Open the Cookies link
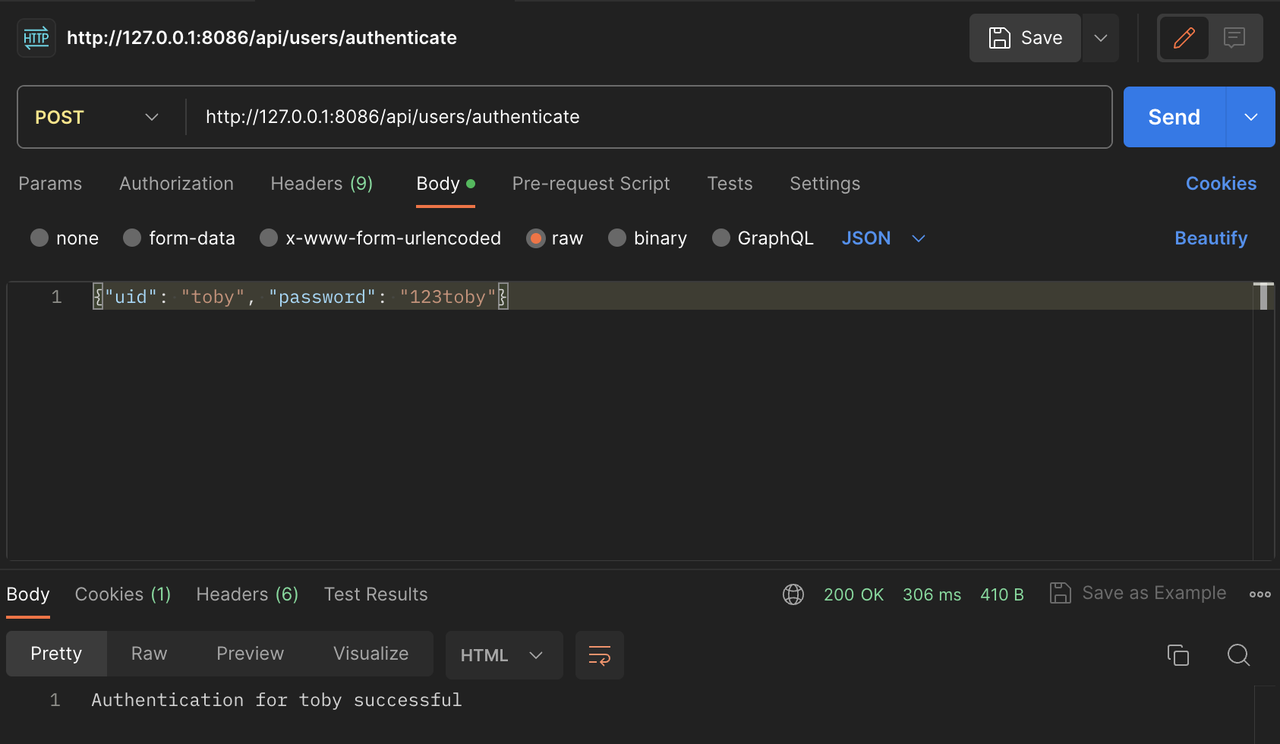Screen dimensions: 1280x744 [x=1221, y=183]
